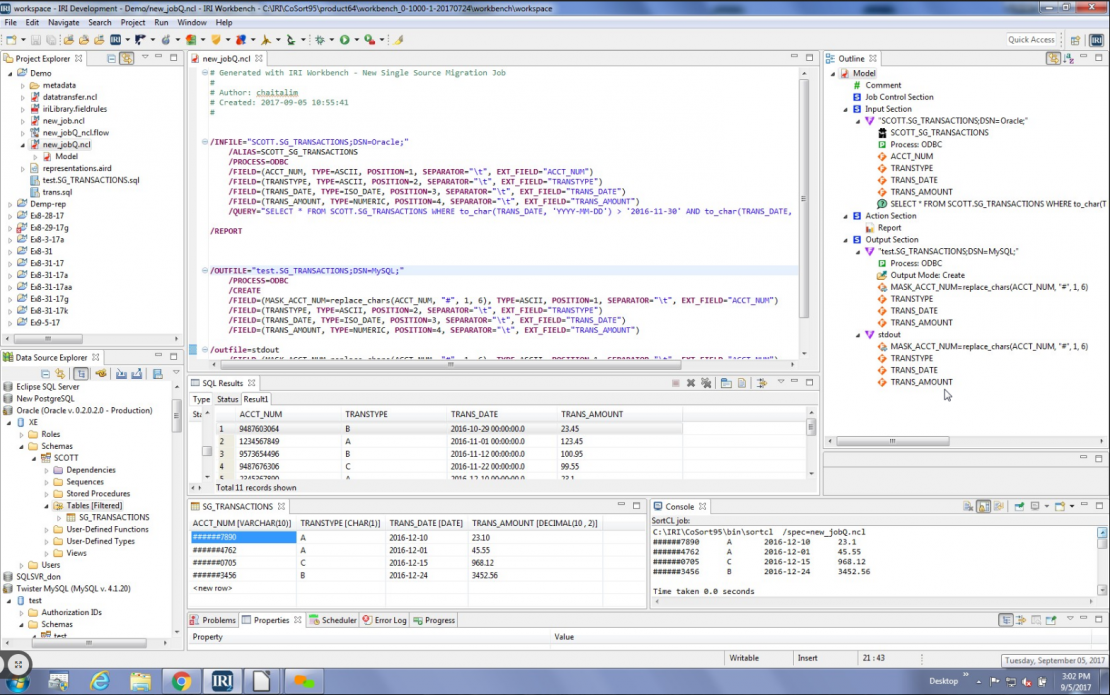Open Google Chrome from the taskbar

(181, 682)
